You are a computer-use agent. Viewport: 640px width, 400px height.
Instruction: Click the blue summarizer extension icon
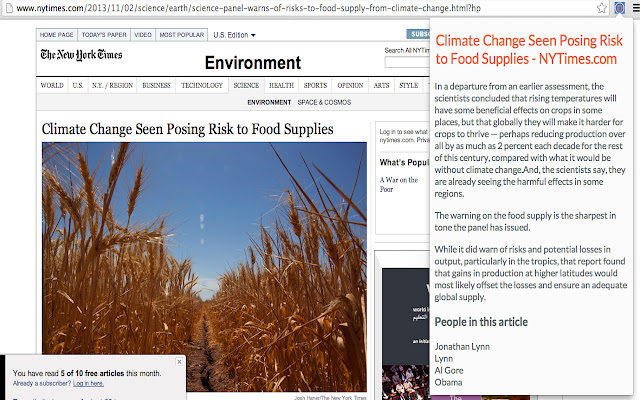click(x=619, y=8)
